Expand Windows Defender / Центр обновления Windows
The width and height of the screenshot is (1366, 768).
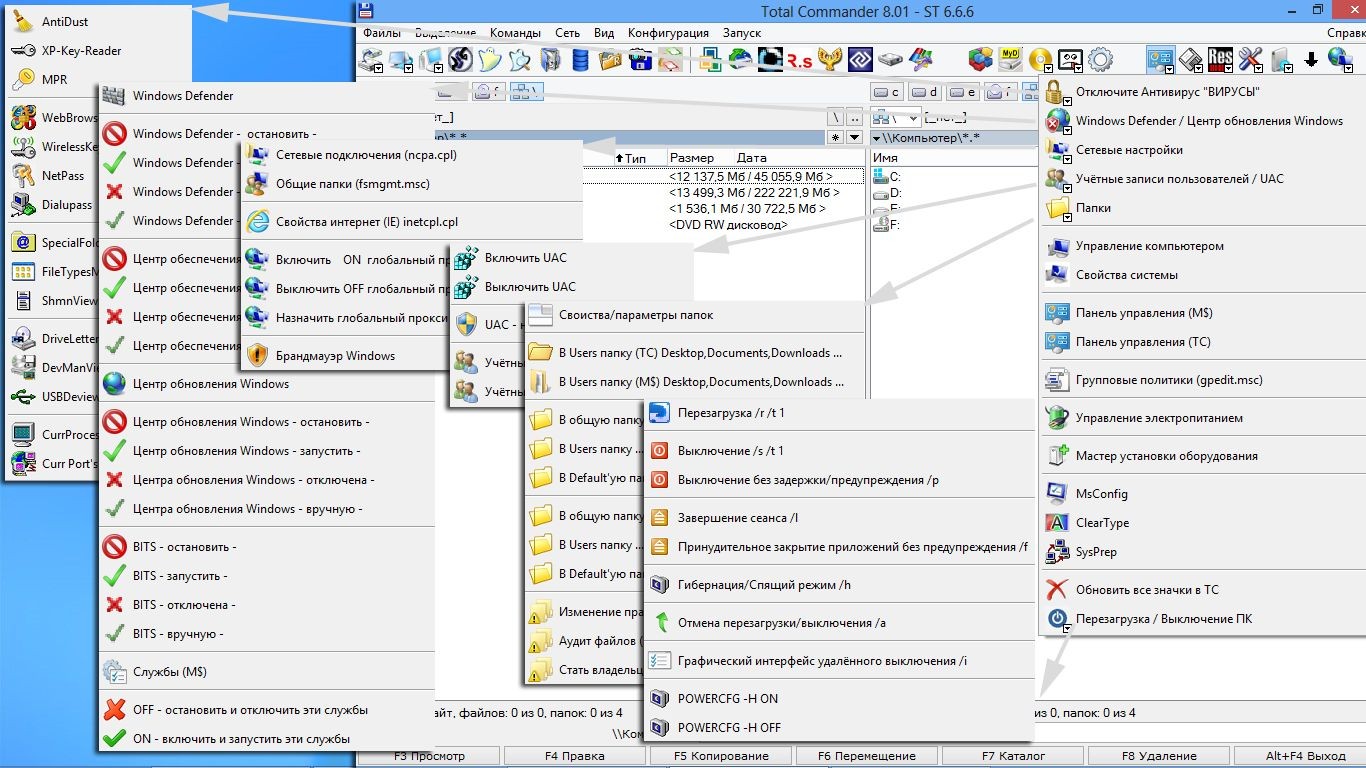pos(1200,120)
